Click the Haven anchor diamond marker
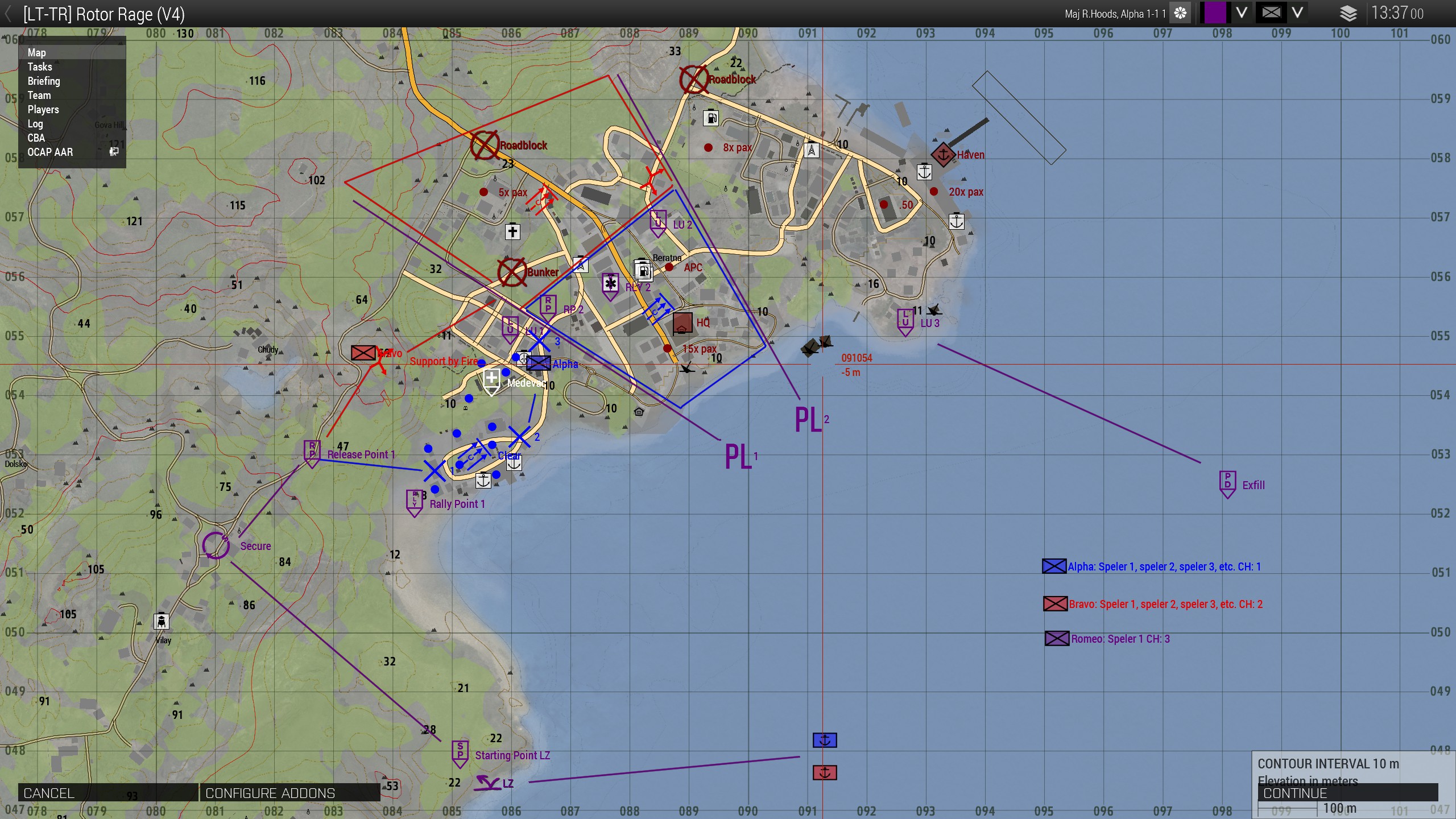Image resolution: width=1456 pixels, height=819 pixels. pyautogui.click(x=942, y=154)
